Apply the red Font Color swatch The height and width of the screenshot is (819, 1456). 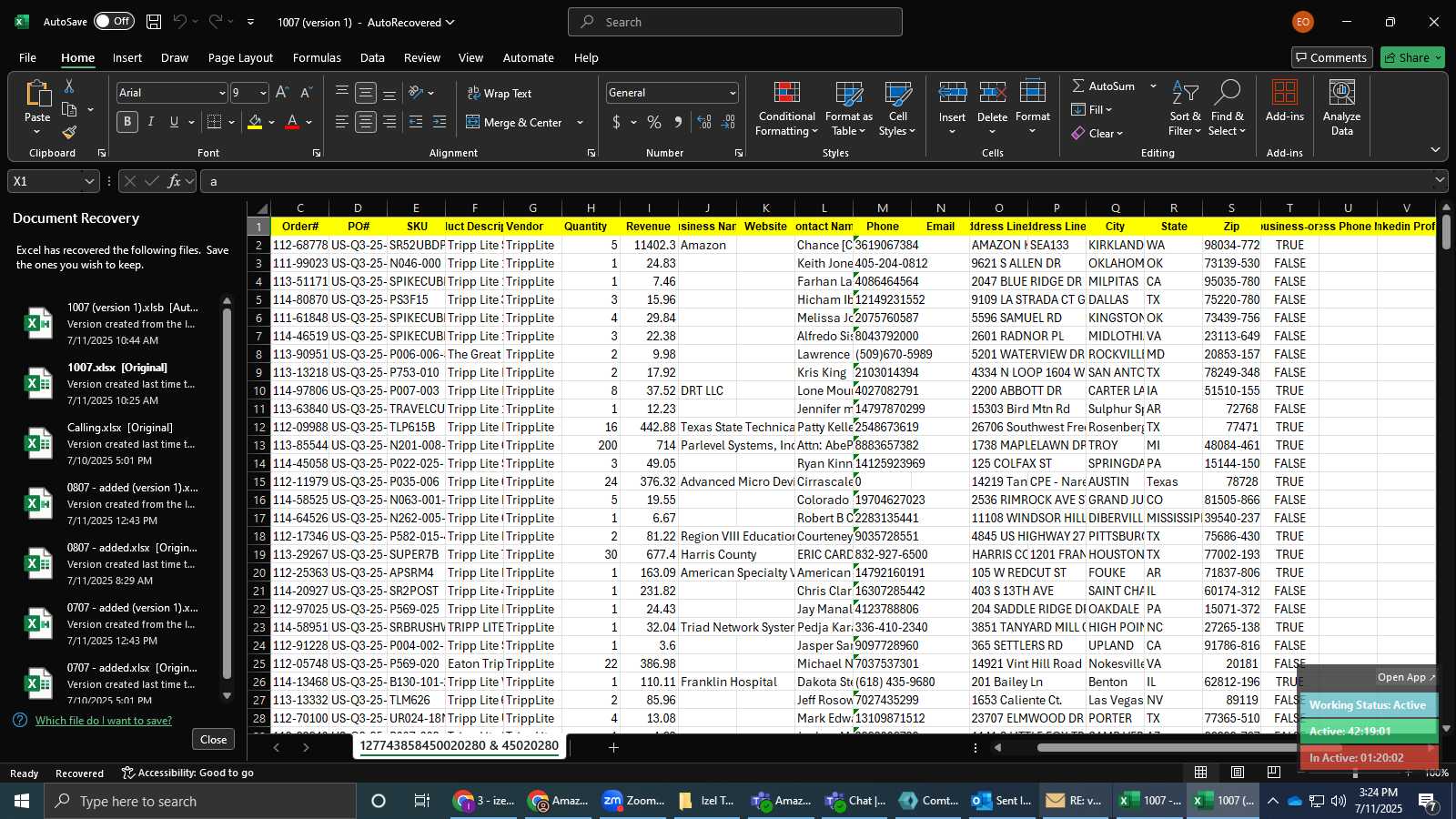point(292,122)
